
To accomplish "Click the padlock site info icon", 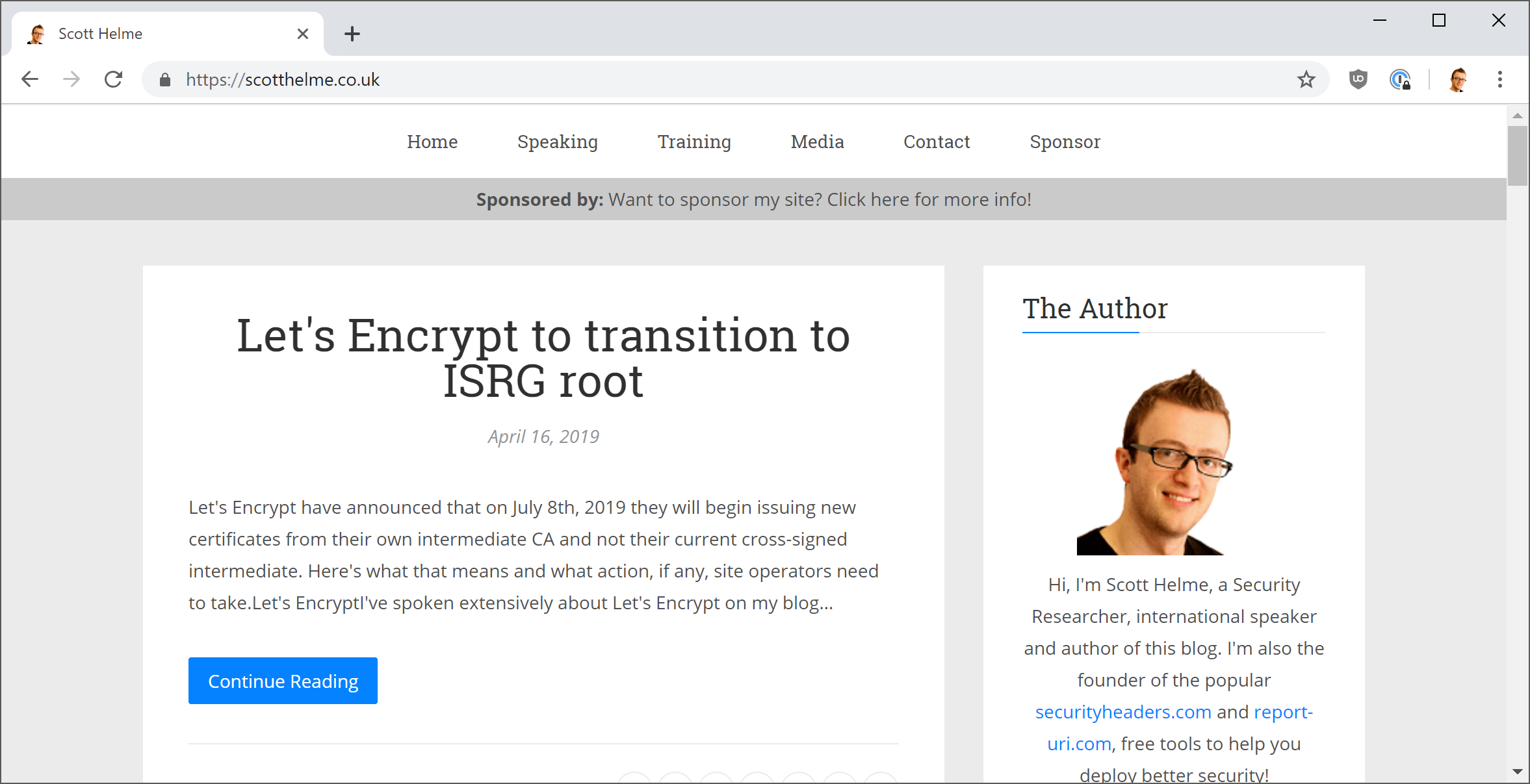I will click(165, 80).
